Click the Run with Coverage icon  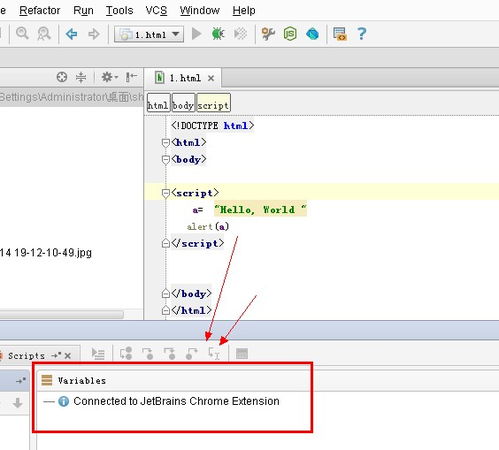[x=240, y=34]
